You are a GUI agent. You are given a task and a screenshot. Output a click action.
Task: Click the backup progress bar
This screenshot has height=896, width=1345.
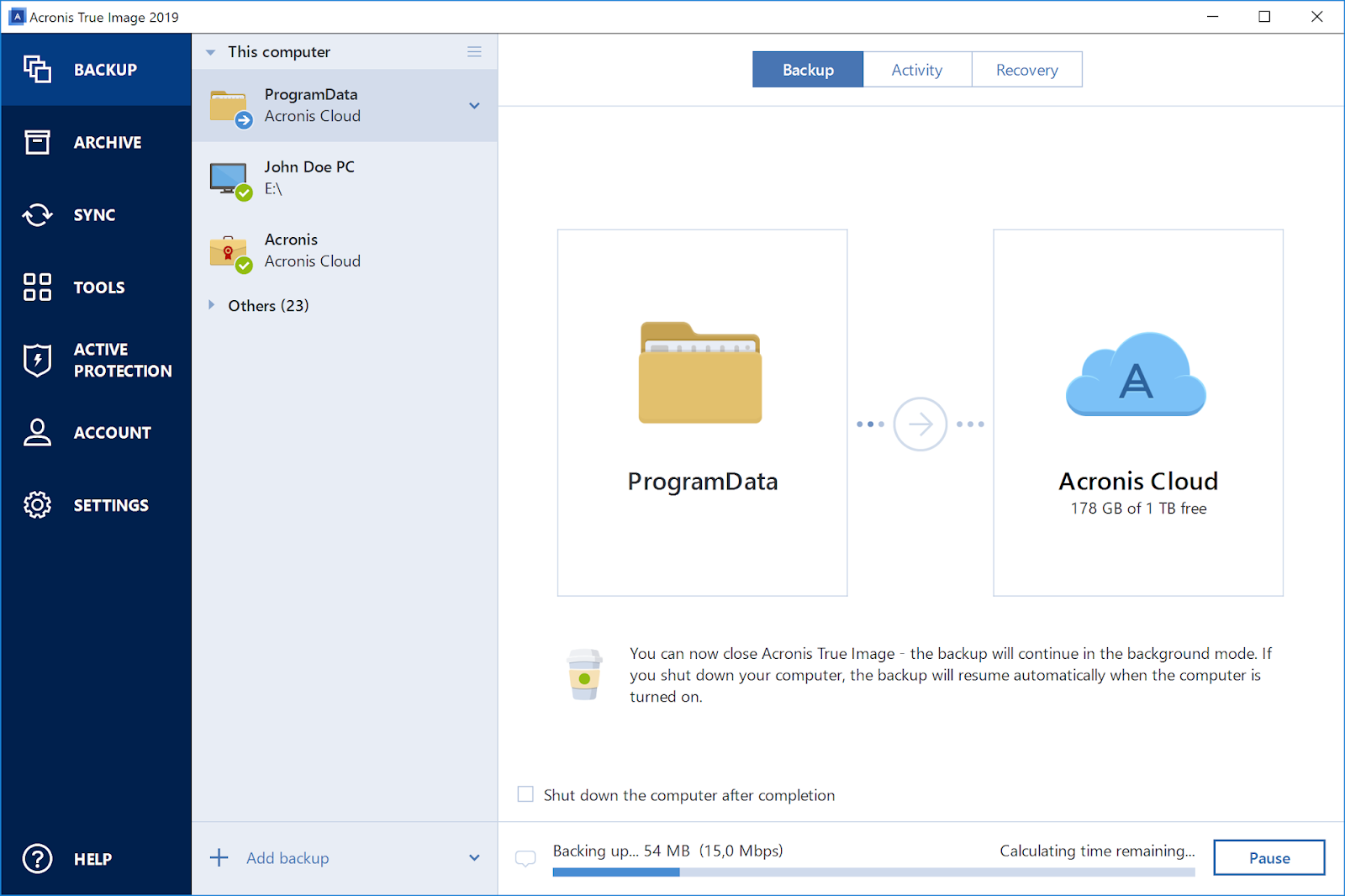click(x=873, y=872)
